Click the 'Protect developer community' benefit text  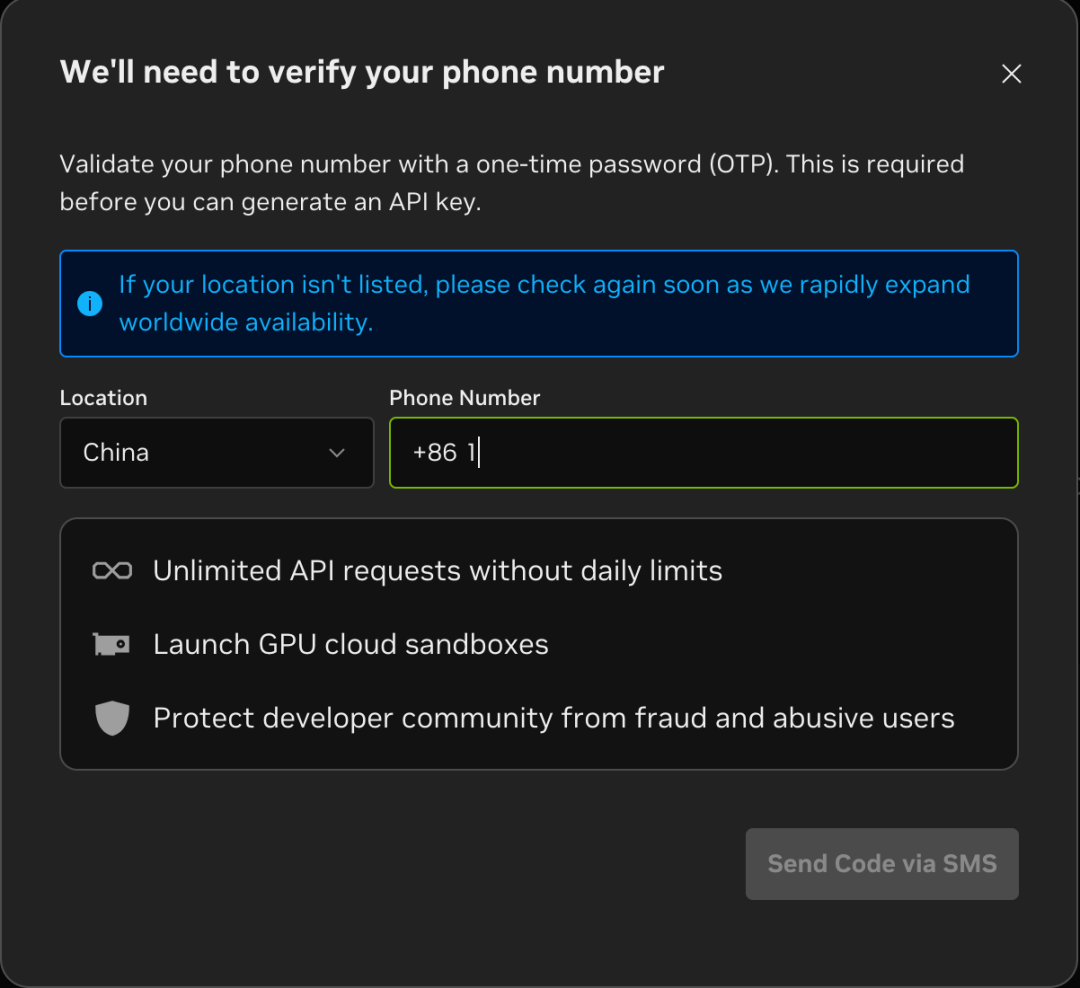click(554, 717)
